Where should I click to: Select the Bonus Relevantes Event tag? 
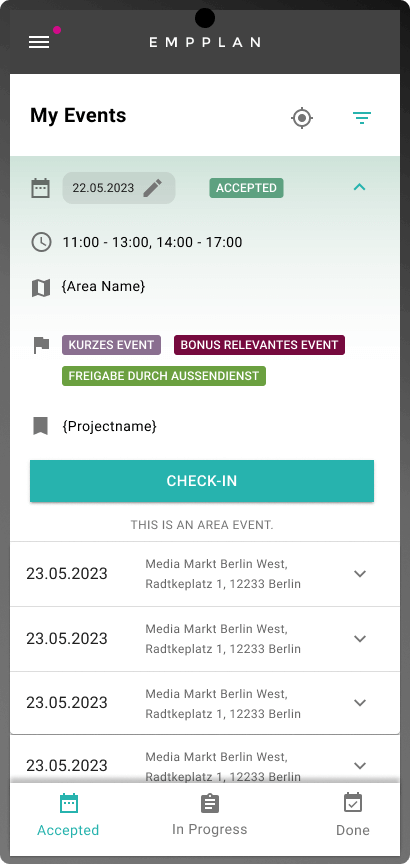260,345
